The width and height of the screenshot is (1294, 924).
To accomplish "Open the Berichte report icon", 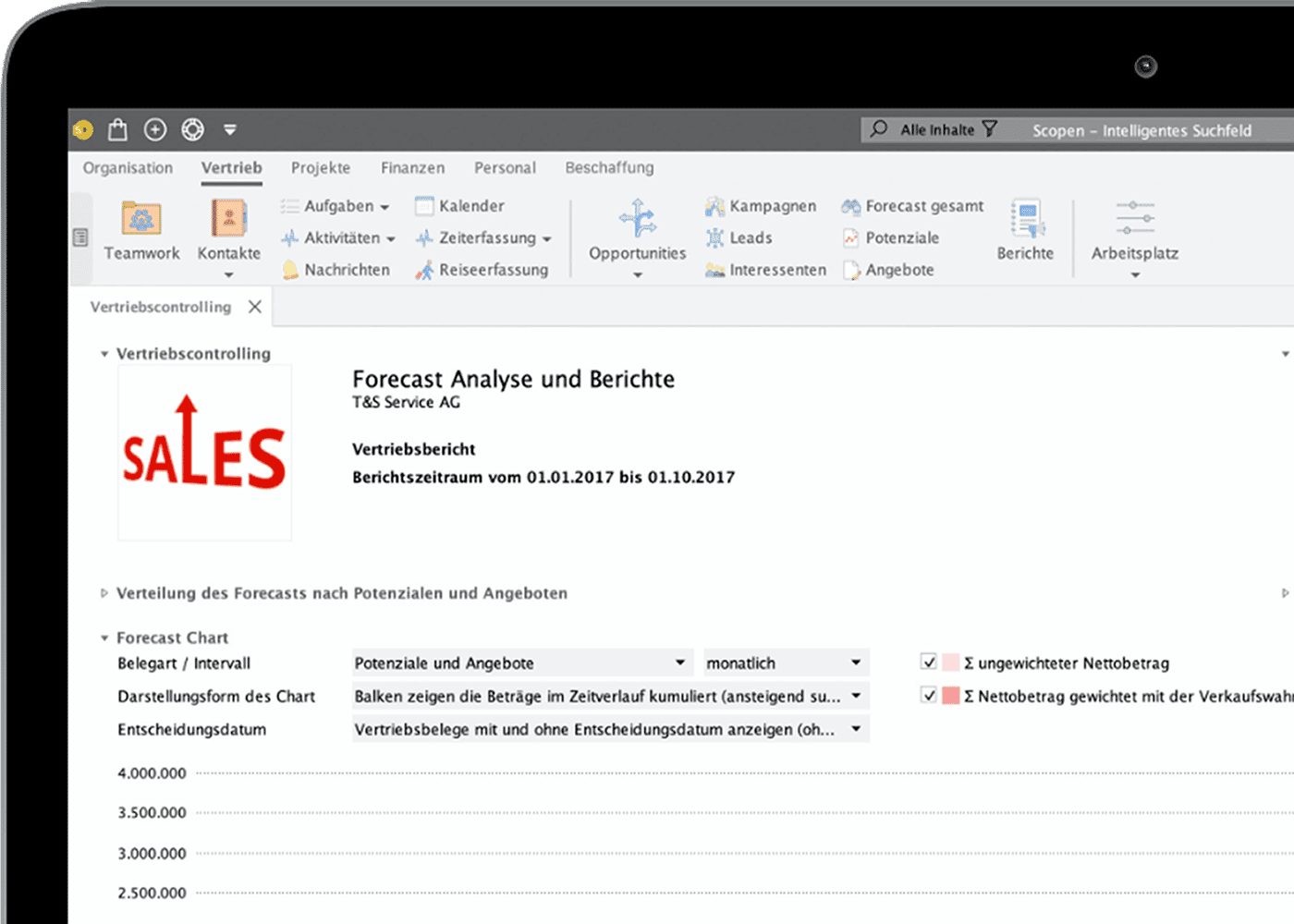I will pyautogui.click(x=1026, y=218).
